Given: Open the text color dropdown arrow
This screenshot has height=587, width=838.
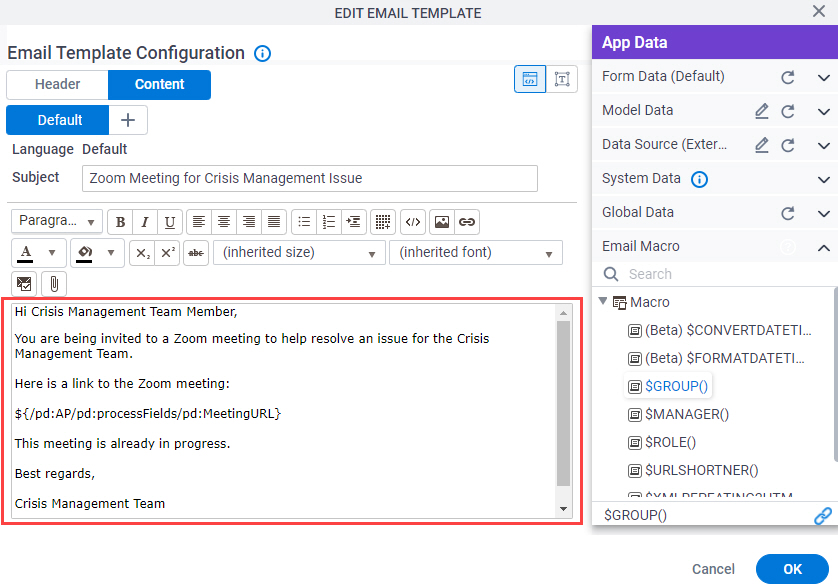Looking at the screenshot, I should 52,252.
